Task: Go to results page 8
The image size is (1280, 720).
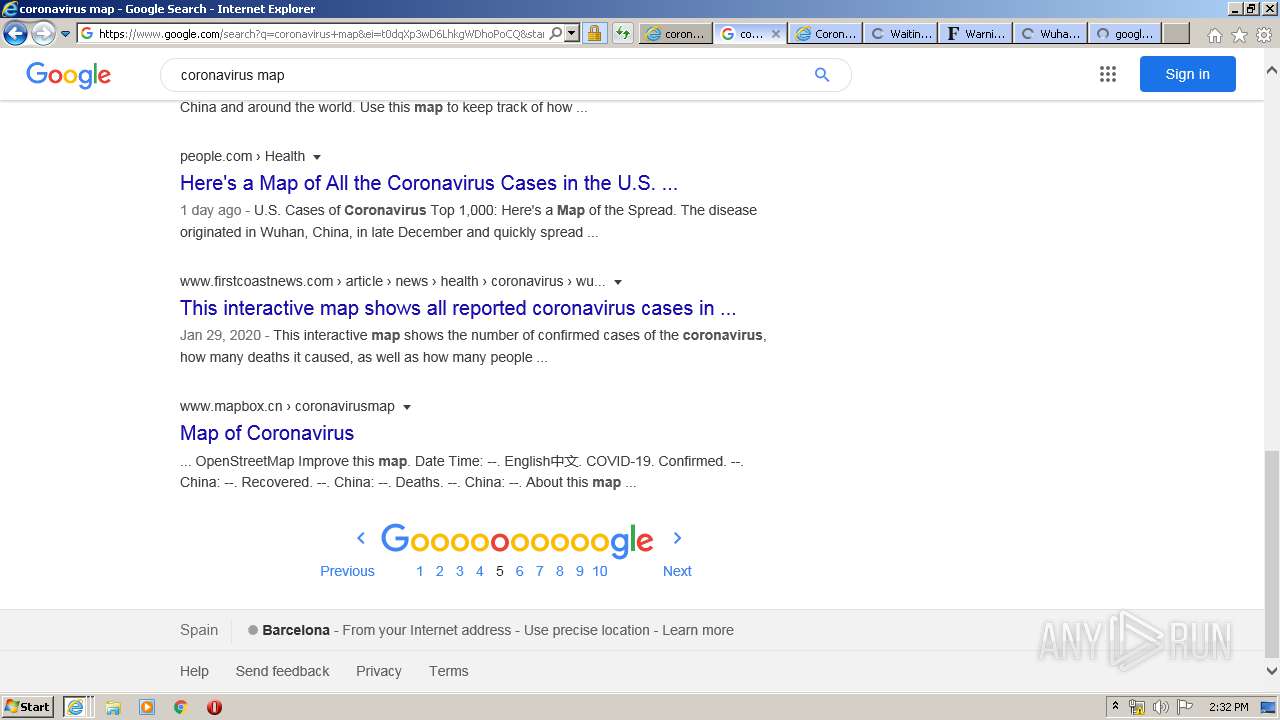Action: (x=559, y=571)
